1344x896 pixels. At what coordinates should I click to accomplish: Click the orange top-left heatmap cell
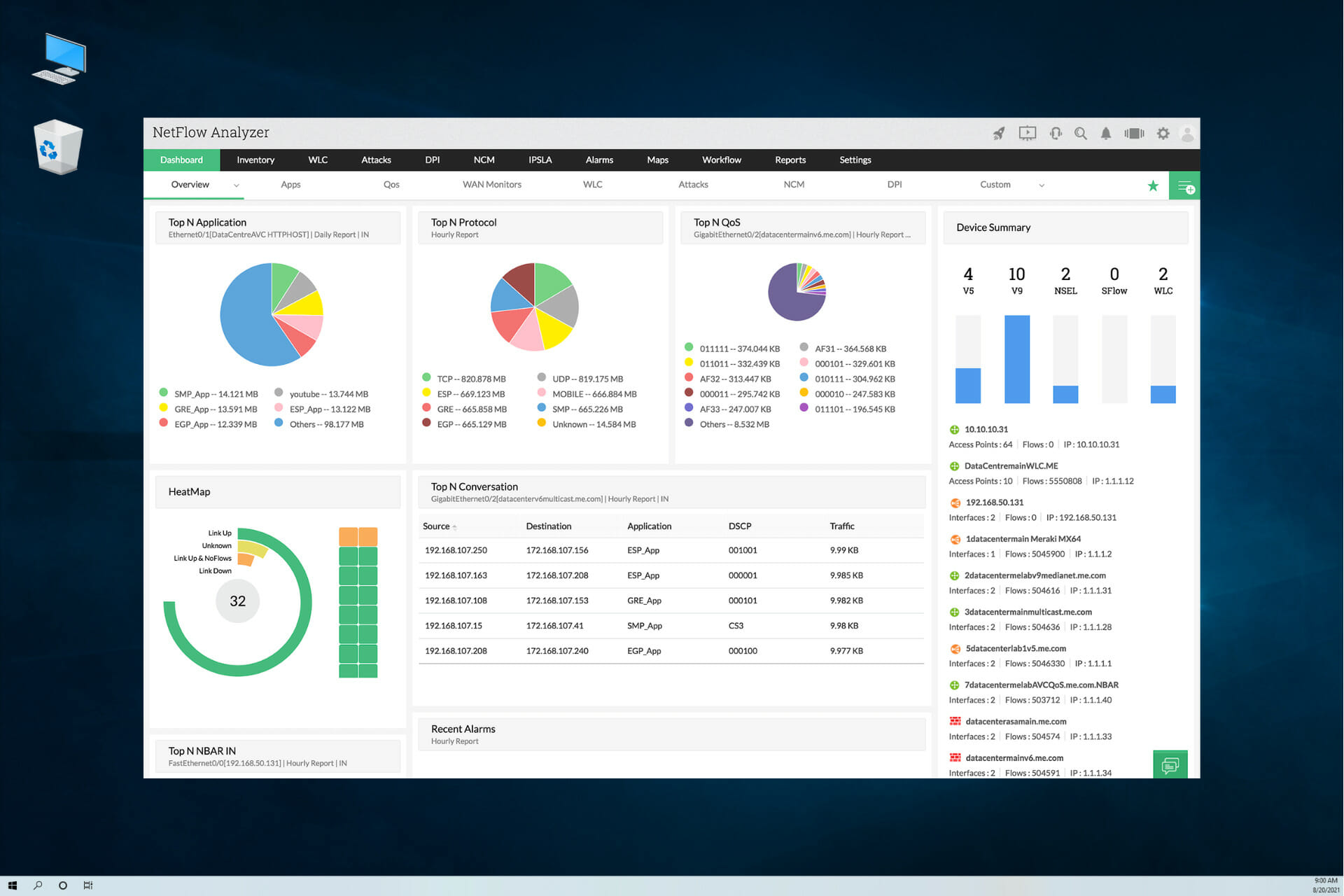(348, 537)
